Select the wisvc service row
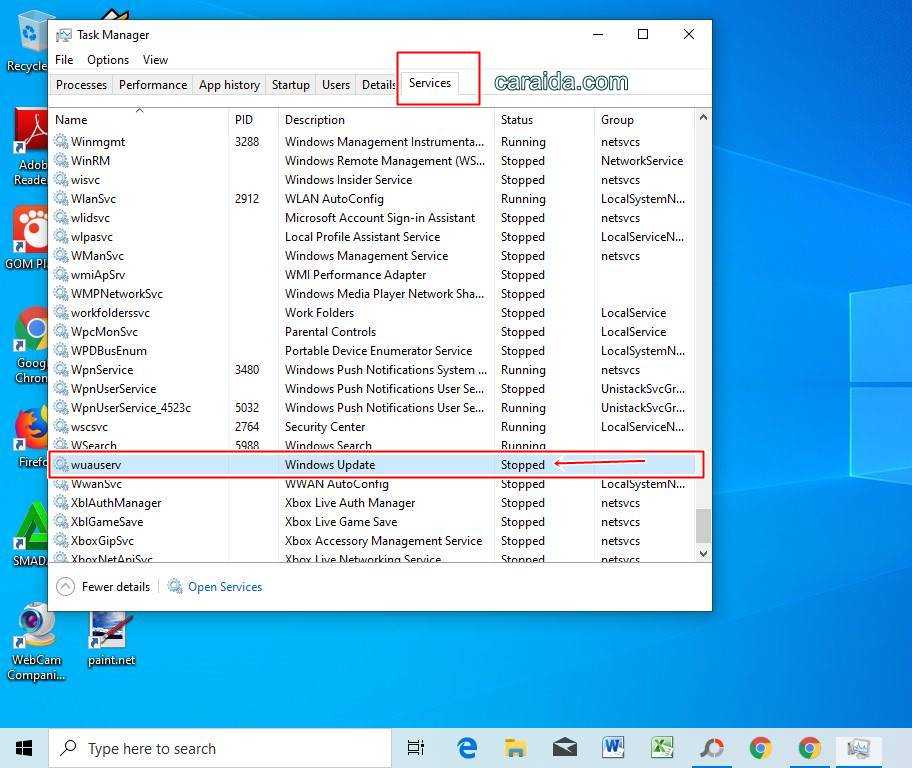 point(372,180)
